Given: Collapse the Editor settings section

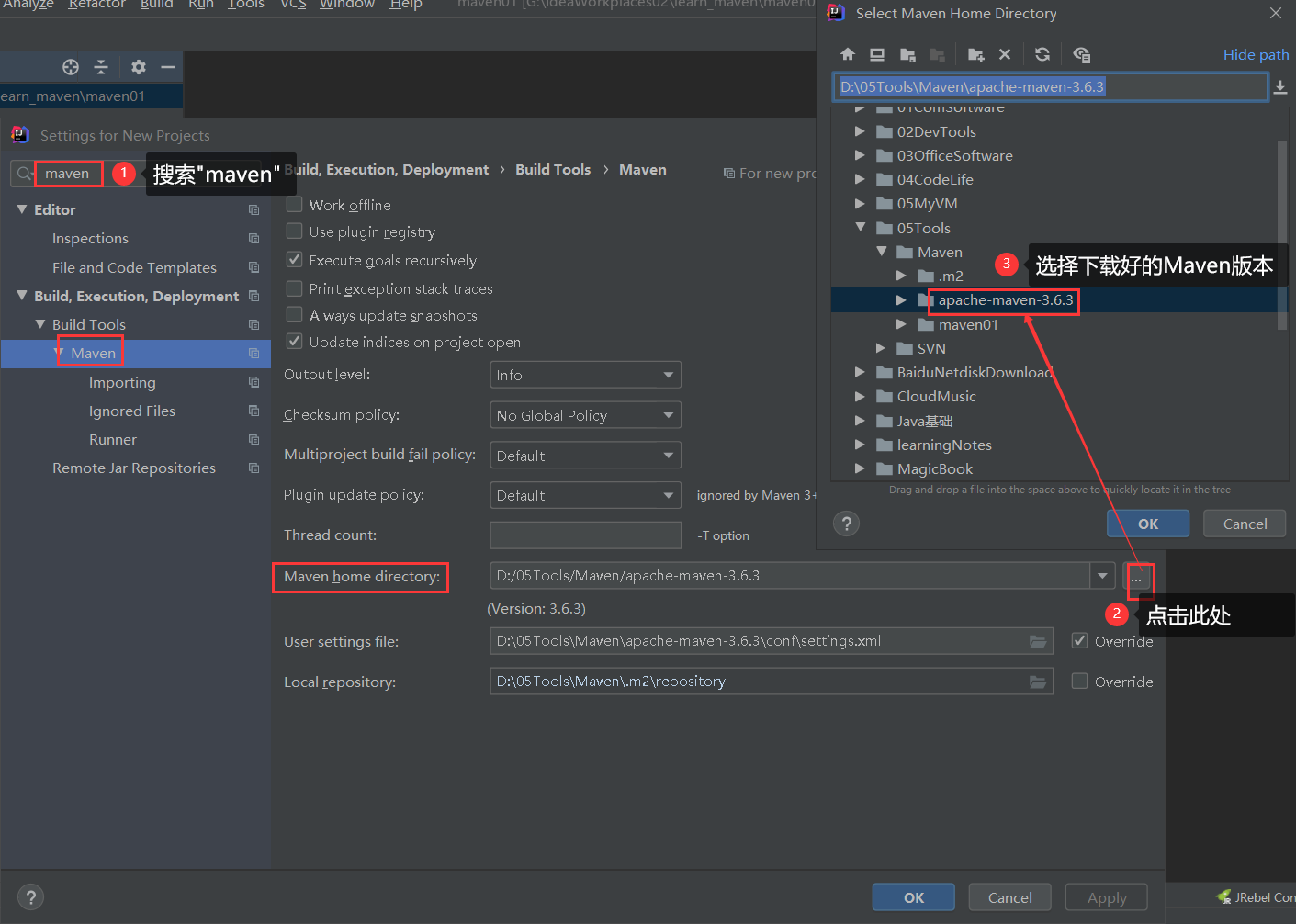Looking at the screenshot, I should [22, 209].
